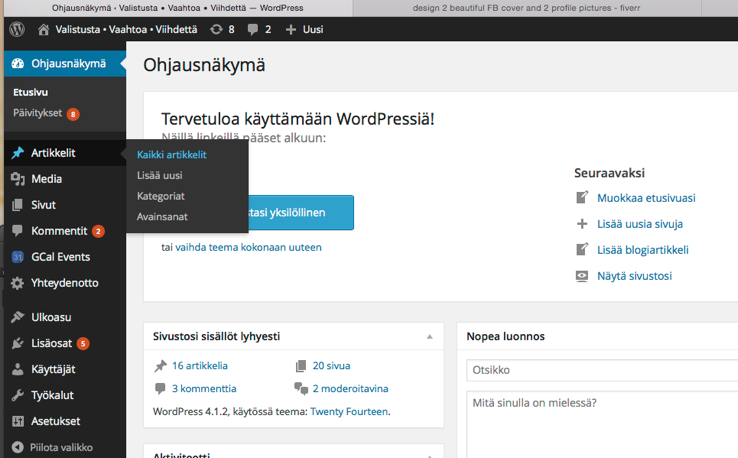
Task: Click the Ulkoasu paintbrush icon
Action: (x=17, y=317)
